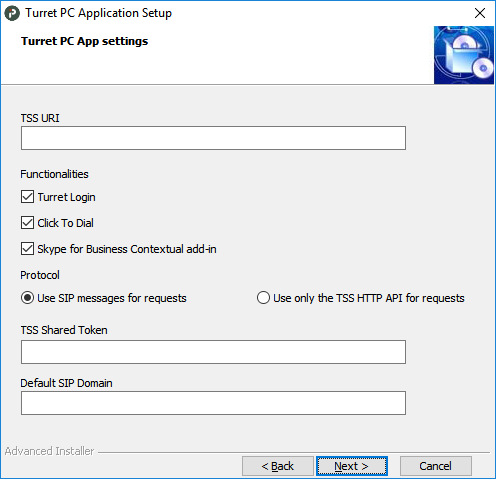The image size is (496, 479).
Task: Click the Functionalities label
Action: coord(54,174)
